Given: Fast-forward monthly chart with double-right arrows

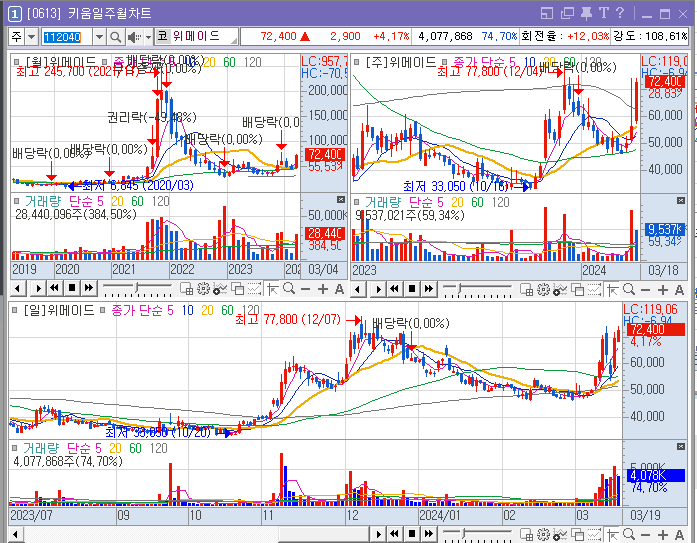Looking at the screenshot, I should [88, 288].
